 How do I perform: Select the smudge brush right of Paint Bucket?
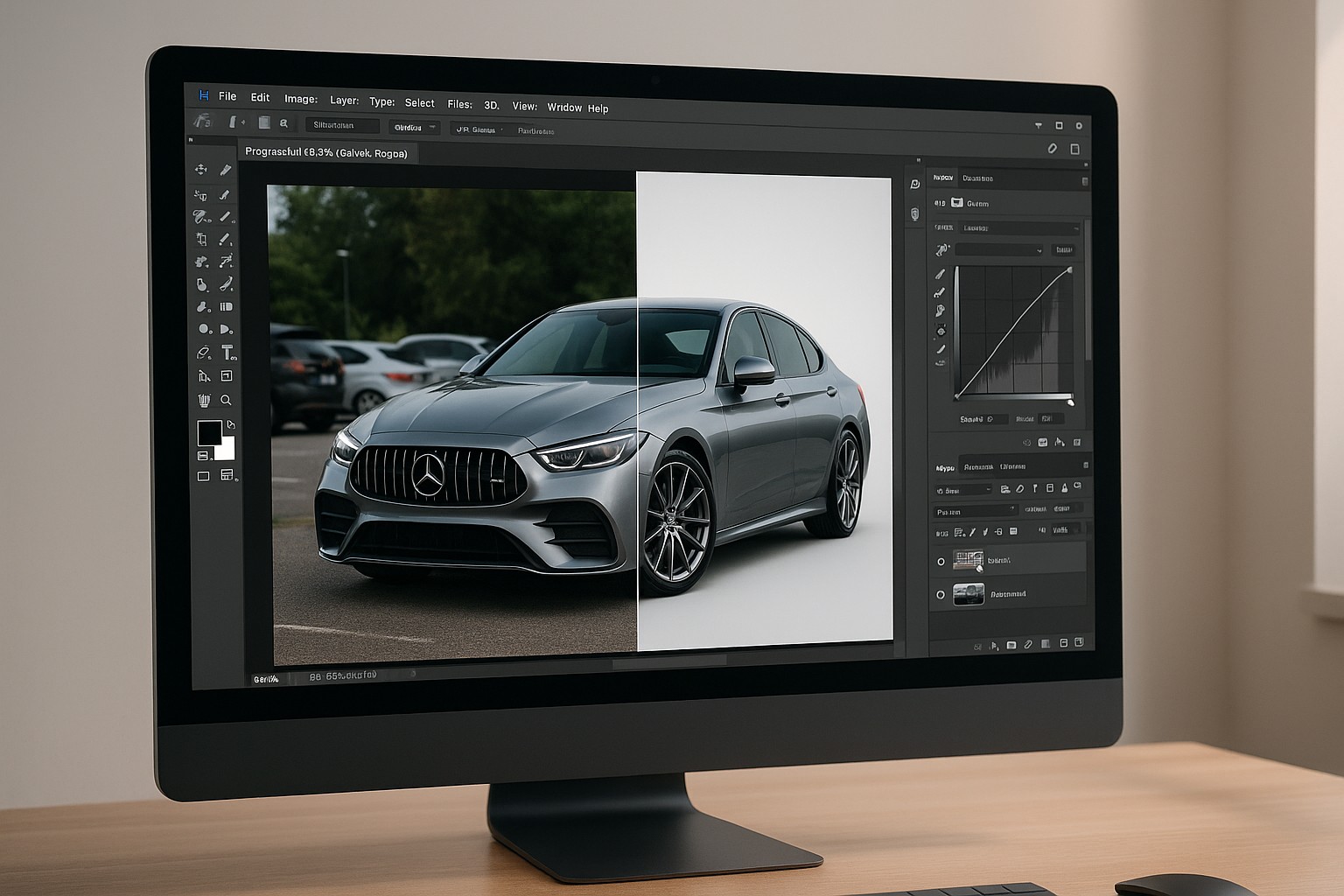point(226,283)
